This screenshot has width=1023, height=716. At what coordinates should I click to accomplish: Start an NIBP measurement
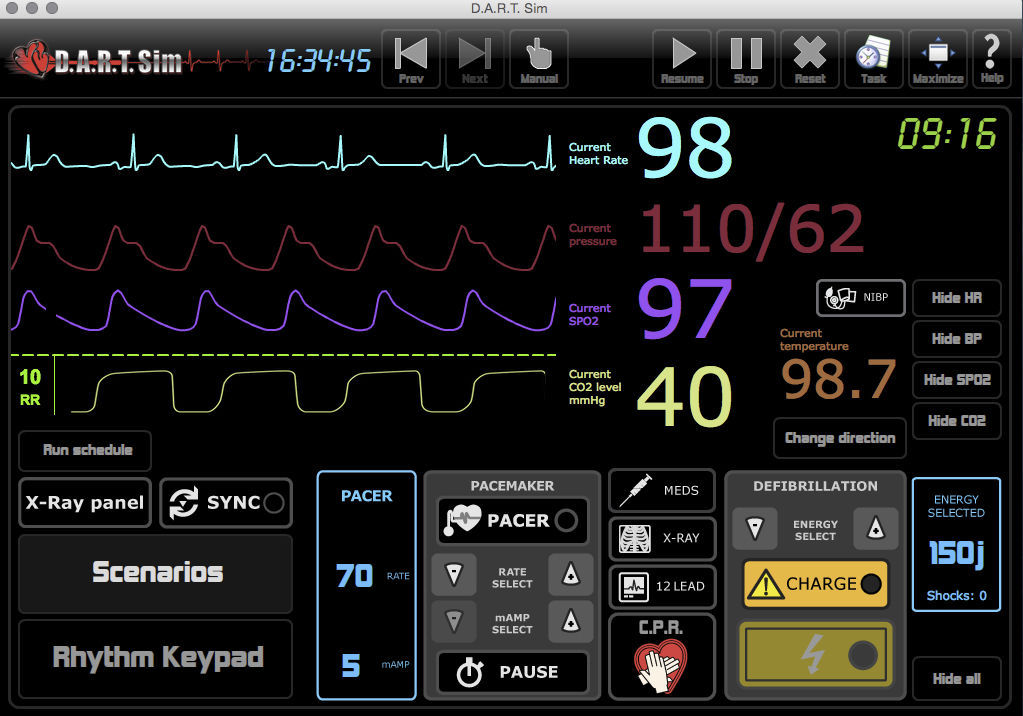(860, 297)
